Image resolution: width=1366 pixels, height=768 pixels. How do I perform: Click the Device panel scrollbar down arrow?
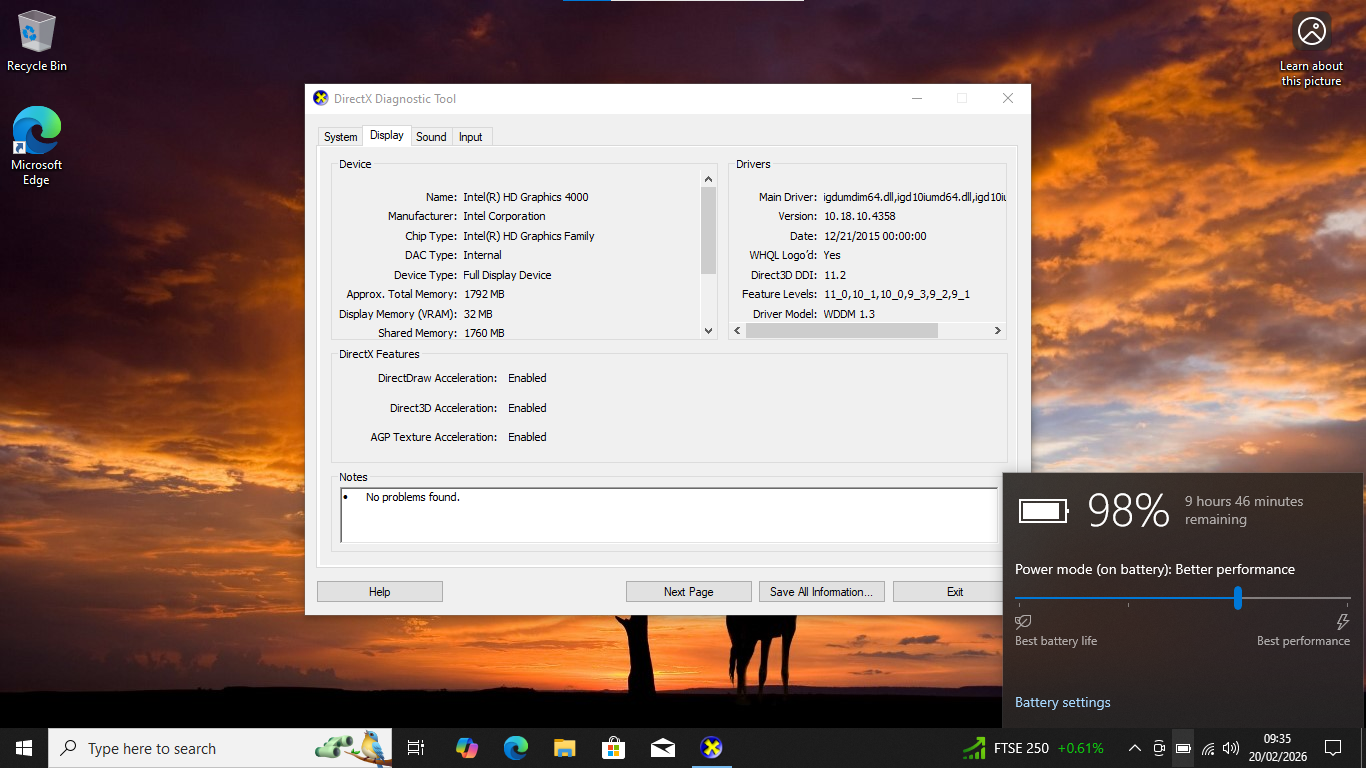tap(708, 330)
